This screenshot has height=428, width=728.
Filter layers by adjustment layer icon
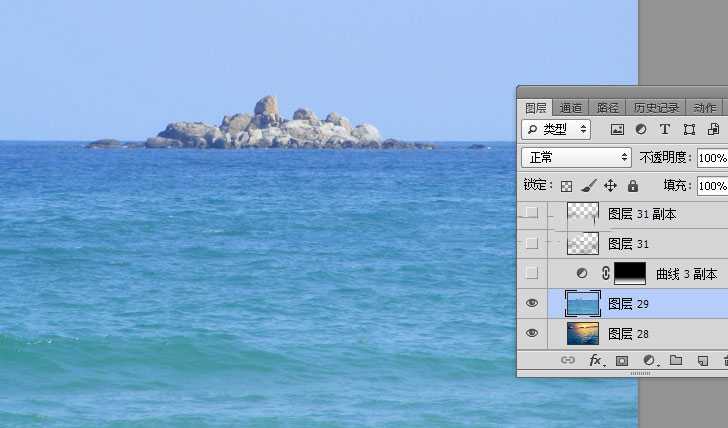pyautogui.click(x=641, y=129)
